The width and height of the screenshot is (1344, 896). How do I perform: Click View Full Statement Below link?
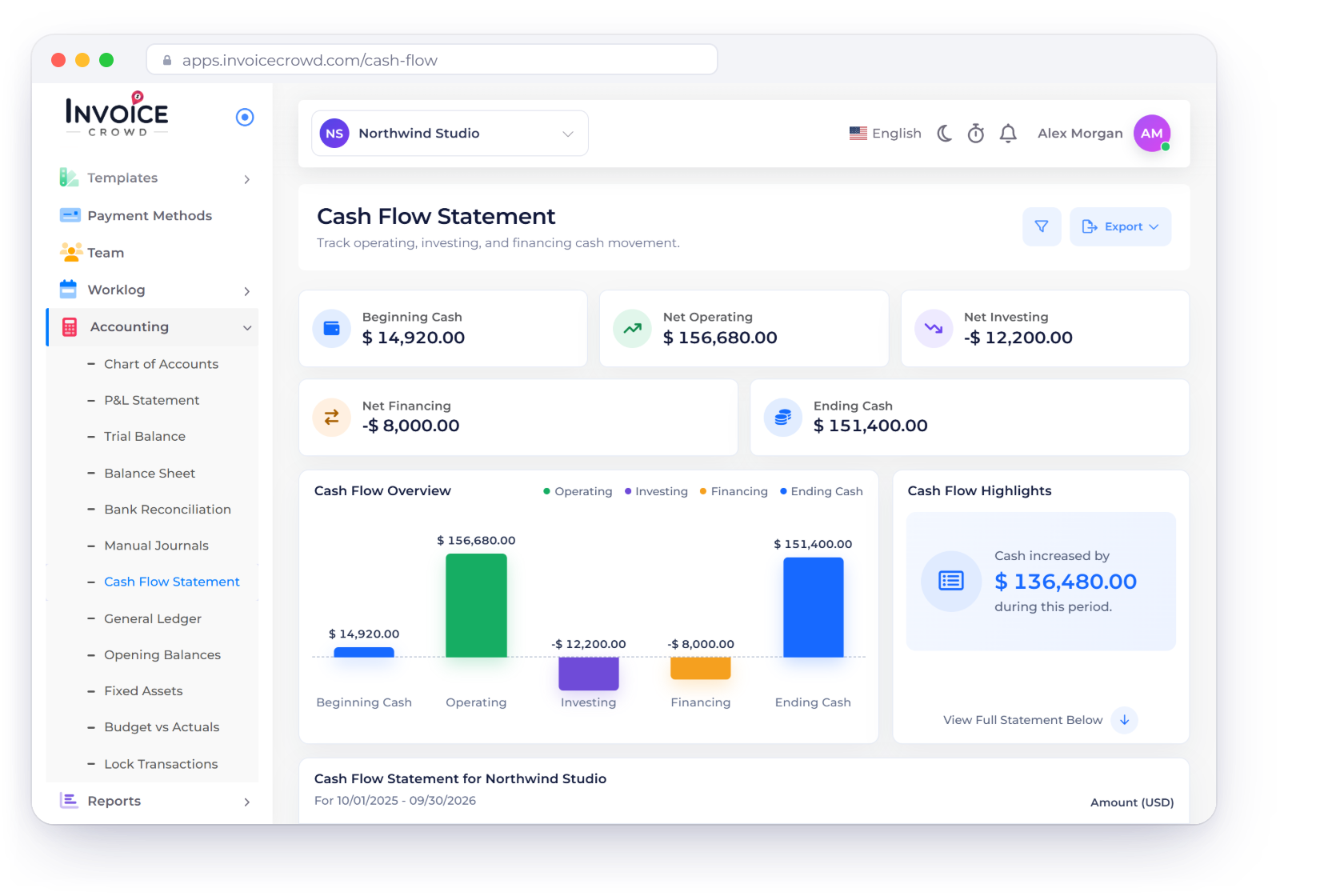coord(1022,720)
